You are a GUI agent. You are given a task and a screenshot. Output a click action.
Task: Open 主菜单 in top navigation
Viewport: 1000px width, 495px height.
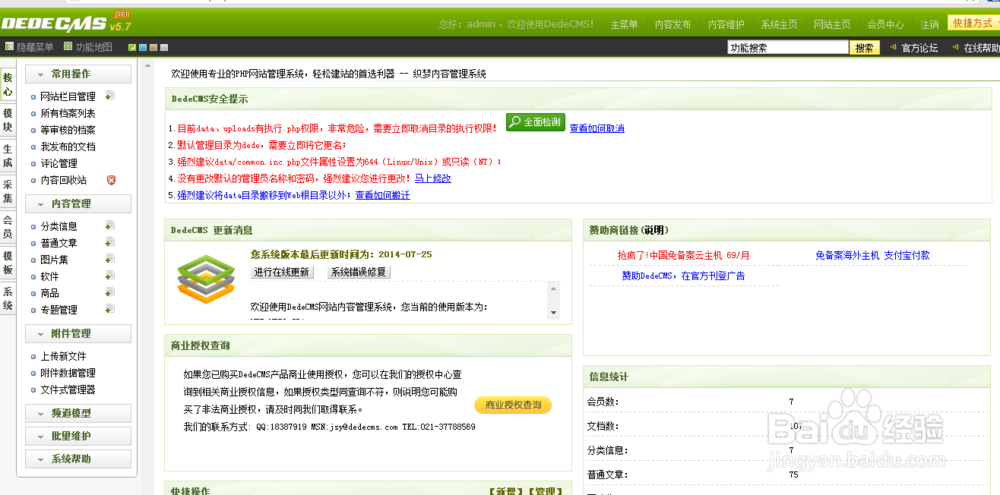pyautogui.click(x=624, y=24)
